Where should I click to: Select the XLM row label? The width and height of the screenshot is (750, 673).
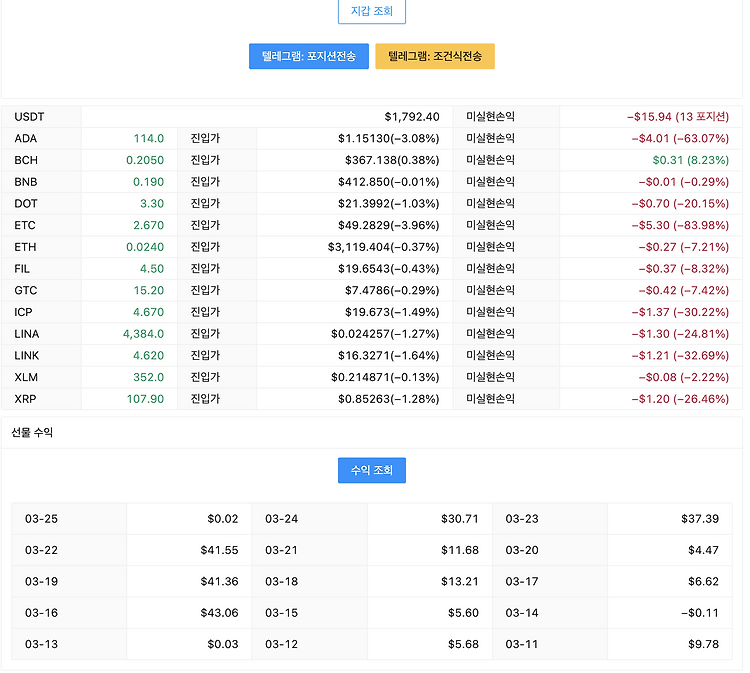(26, 377)
